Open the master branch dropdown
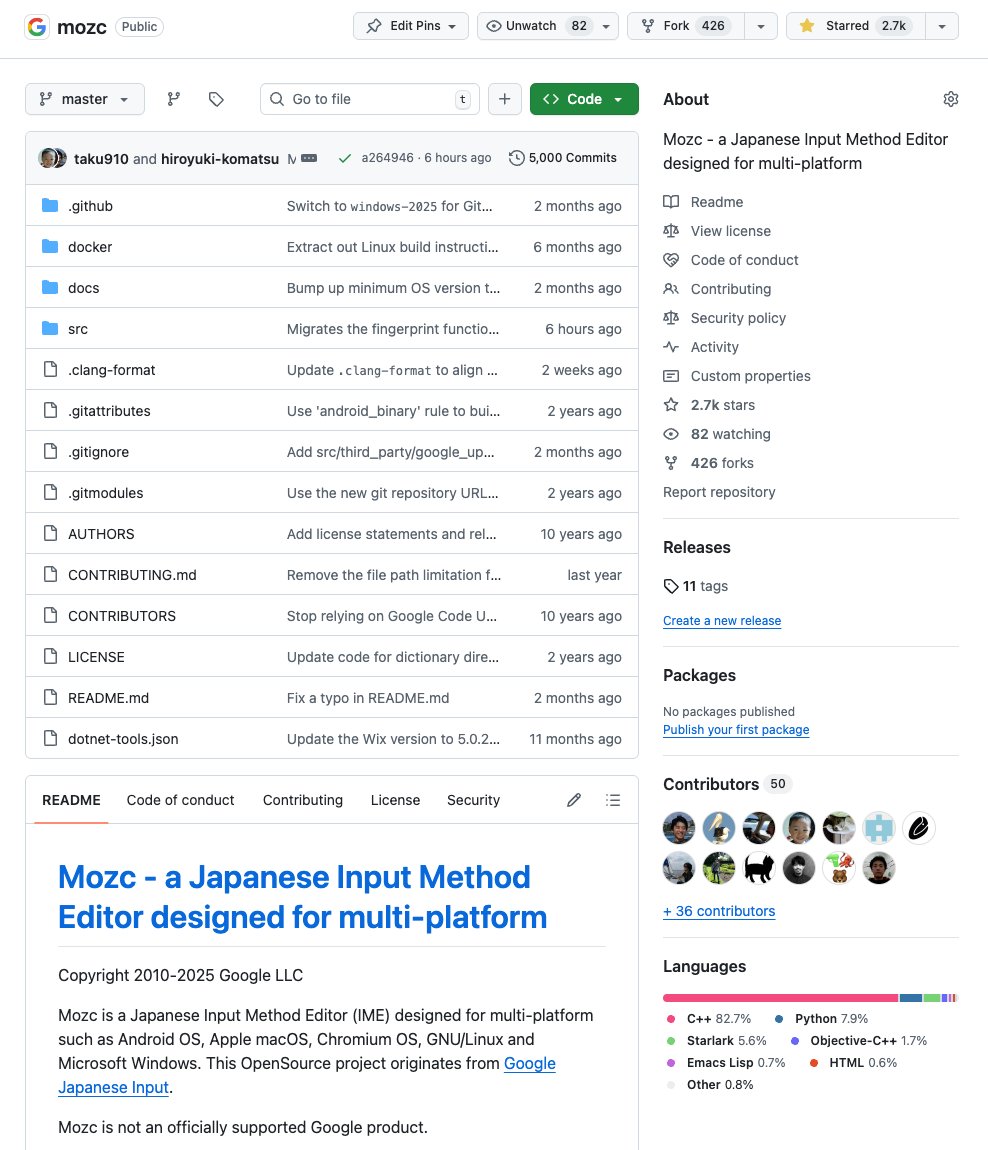Screen dimensions: 988x1150 pos(85,99)
